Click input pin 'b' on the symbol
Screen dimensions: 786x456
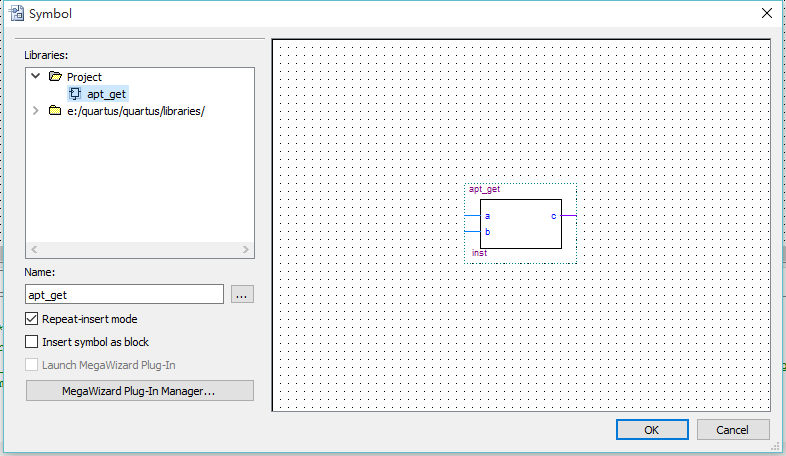(x=487, y=232)
